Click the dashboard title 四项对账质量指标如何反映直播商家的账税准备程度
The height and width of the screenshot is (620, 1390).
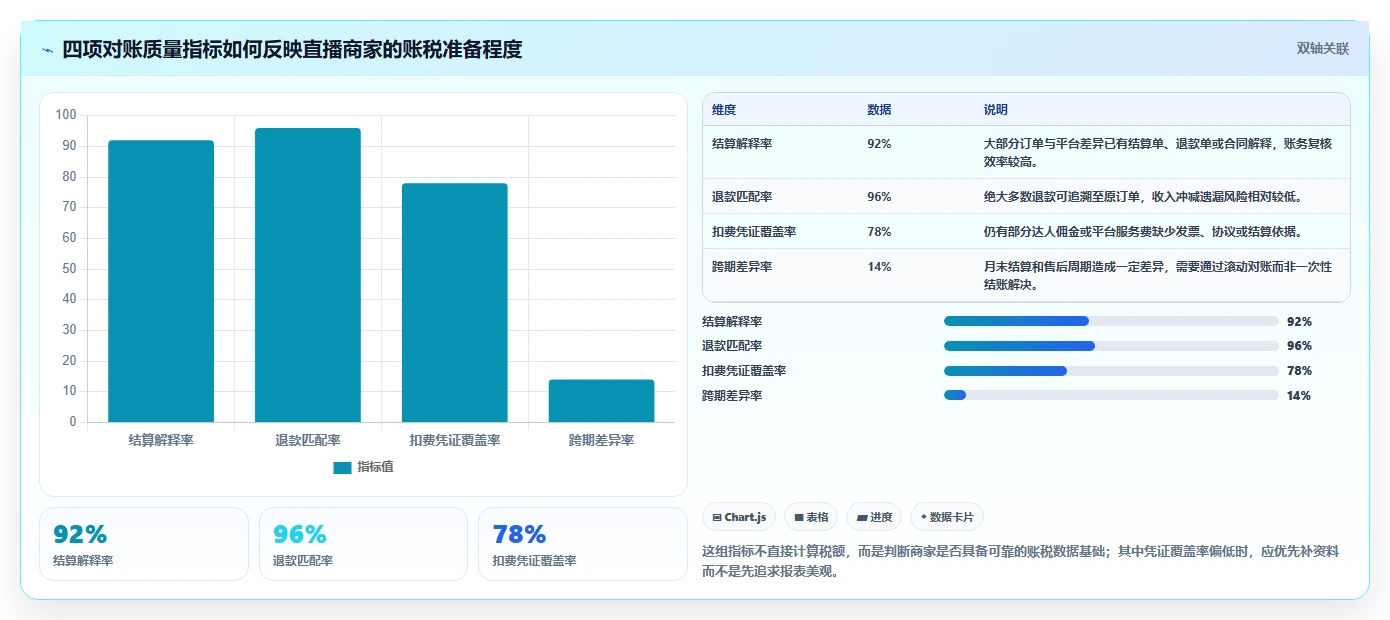(x=292, y=49)
